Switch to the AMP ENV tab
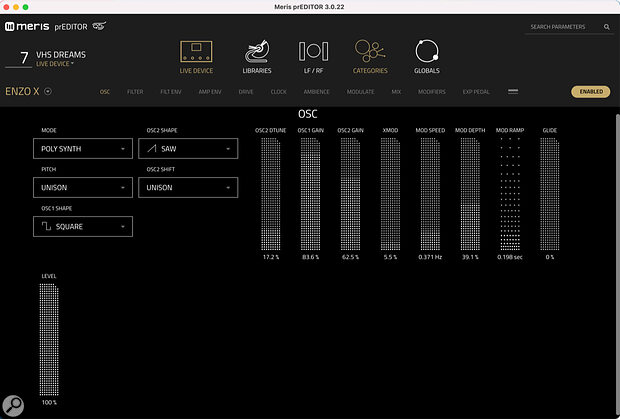 tap(210, 92)
